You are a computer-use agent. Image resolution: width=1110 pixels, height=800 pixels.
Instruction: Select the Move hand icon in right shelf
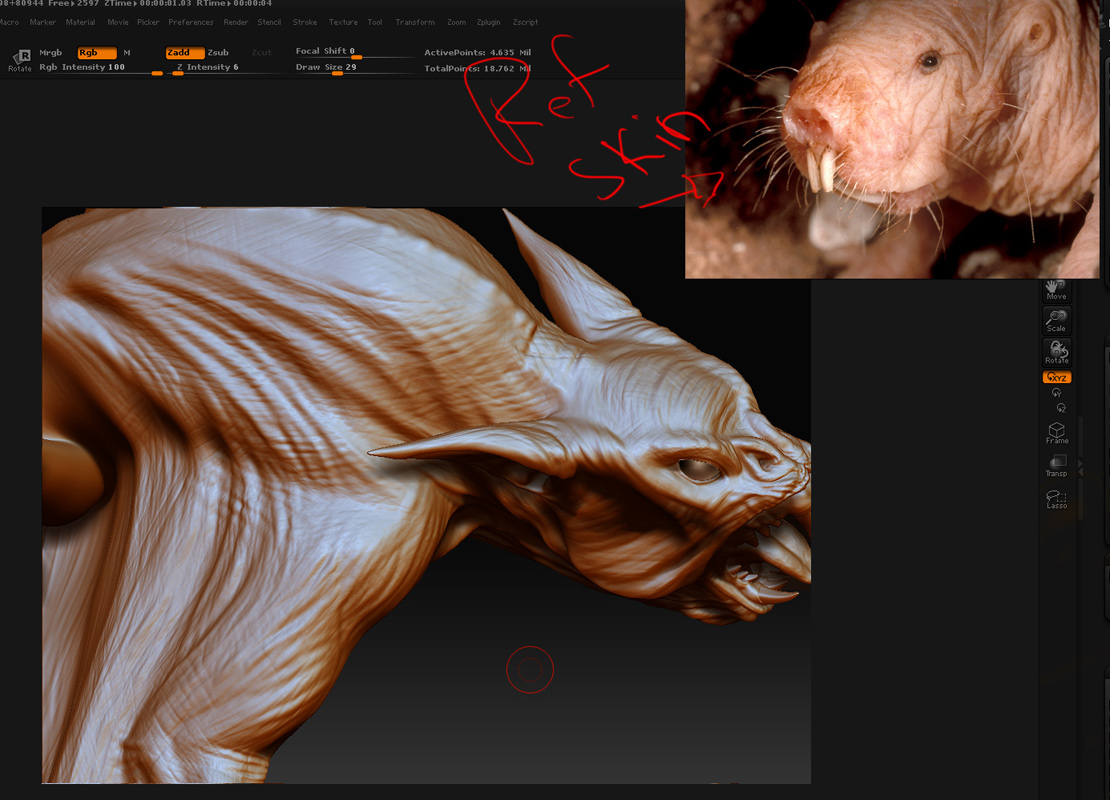coord(1056,290)
